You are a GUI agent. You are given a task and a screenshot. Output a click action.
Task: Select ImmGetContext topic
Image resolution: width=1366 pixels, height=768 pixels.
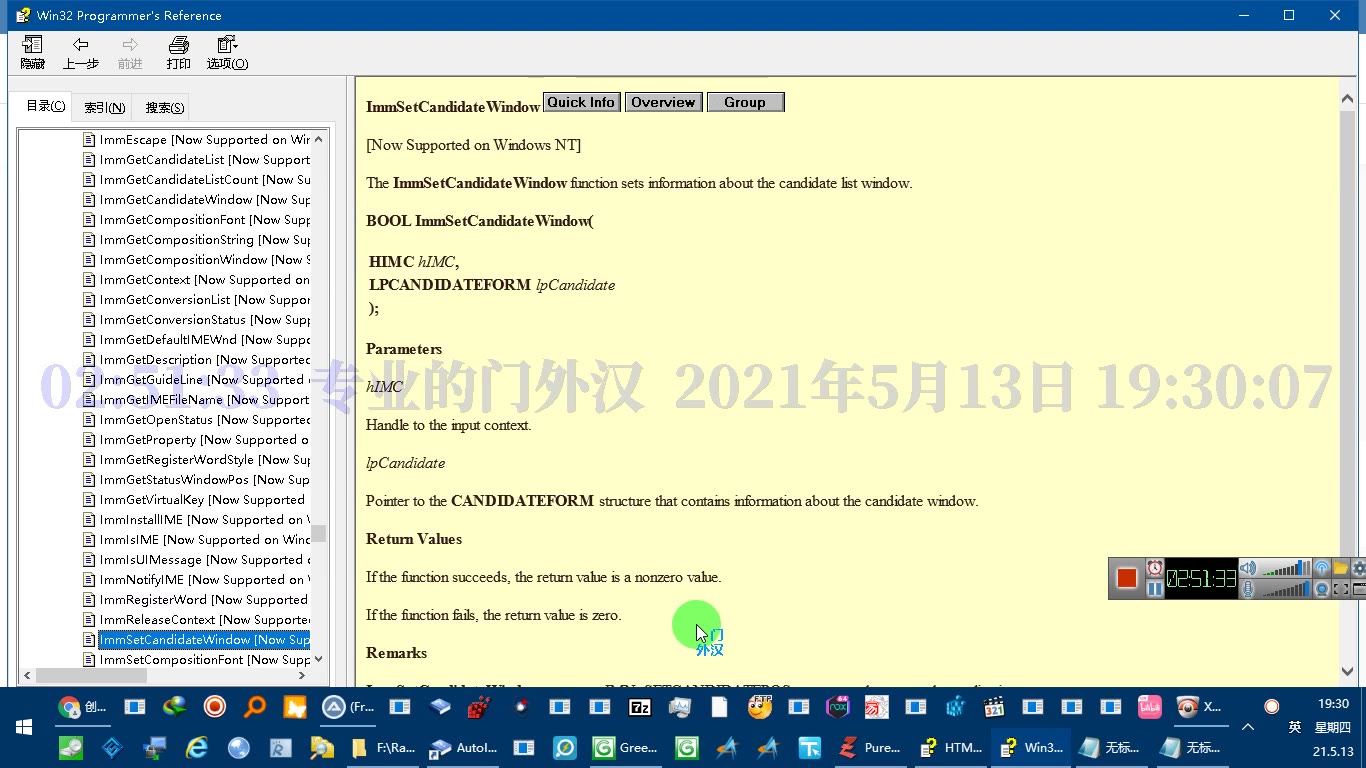(204, 280)
